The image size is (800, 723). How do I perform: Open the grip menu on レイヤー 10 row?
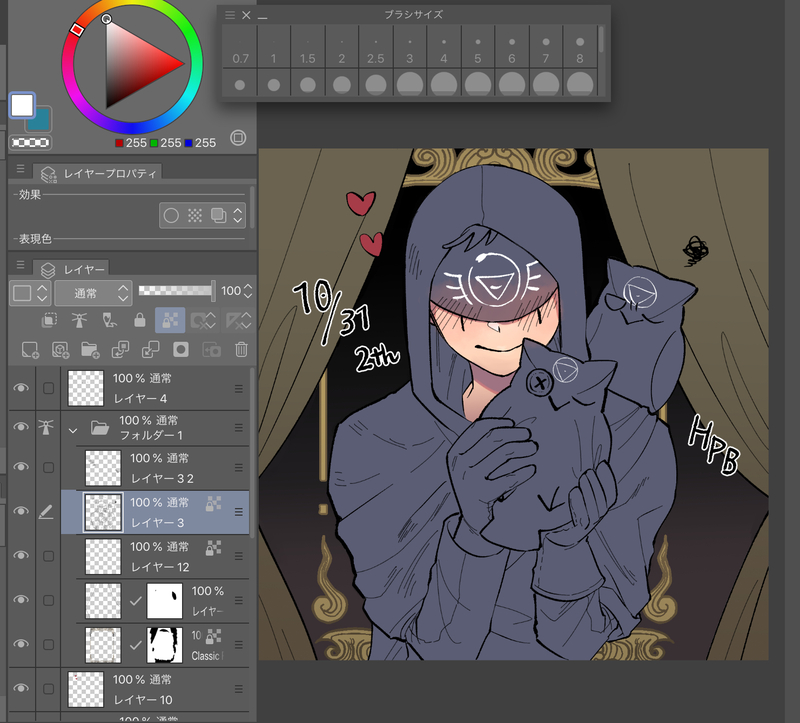pyautogui.click(x=238, y=689)
